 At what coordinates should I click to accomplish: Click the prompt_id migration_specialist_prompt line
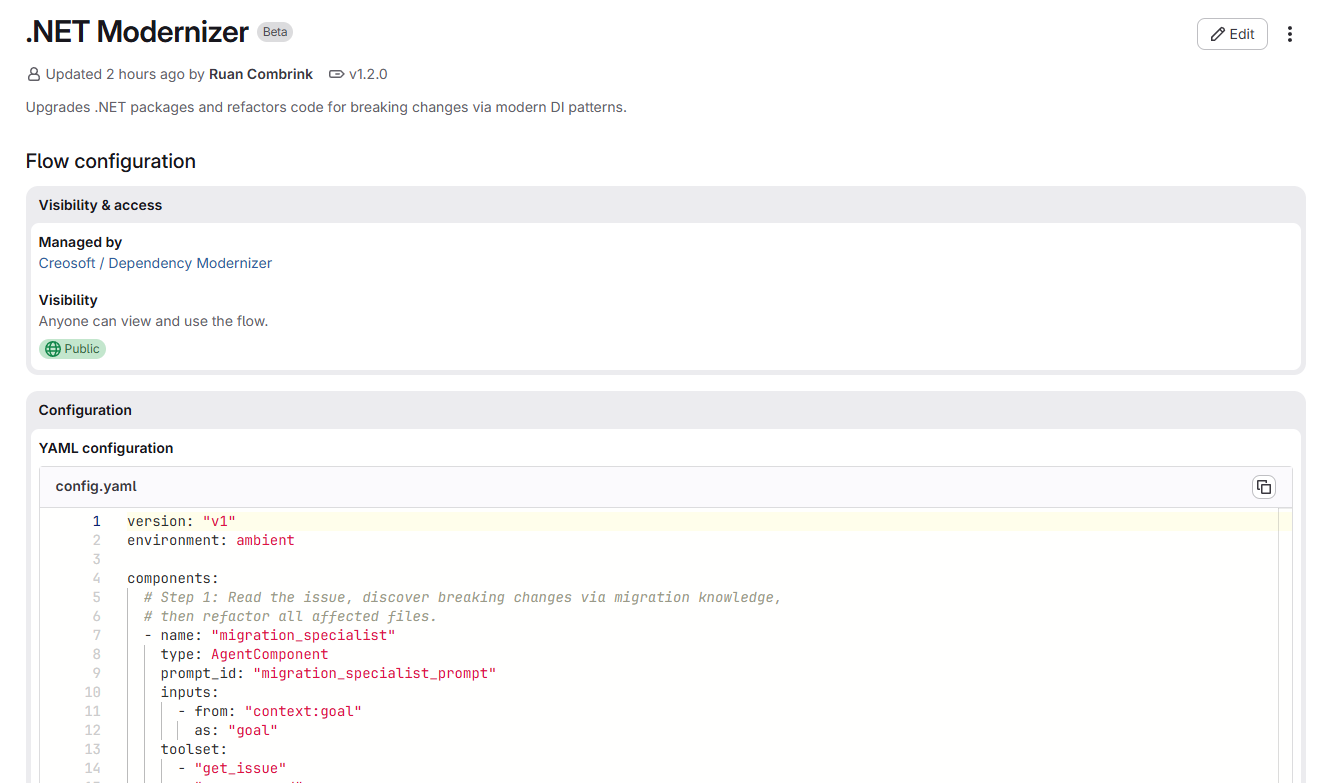pyautogui.click(x=329, y=673)
